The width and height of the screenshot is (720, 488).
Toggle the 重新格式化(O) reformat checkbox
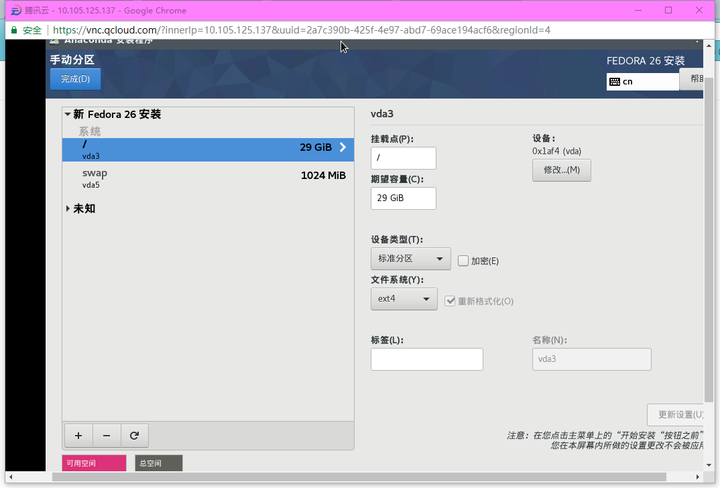pyautogui.click(x=451, y=300)
